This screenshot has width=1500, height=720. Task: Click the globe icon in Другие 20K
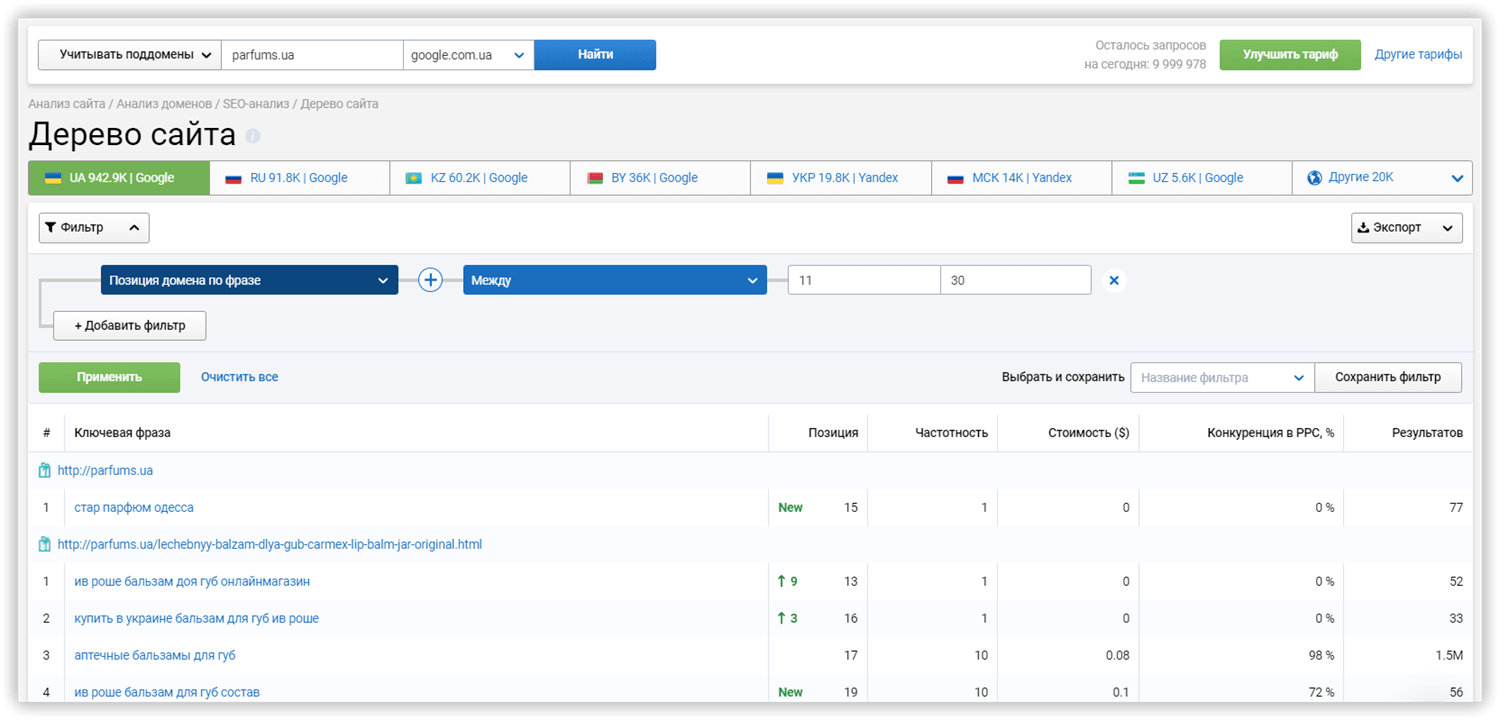pos(1315,178)
